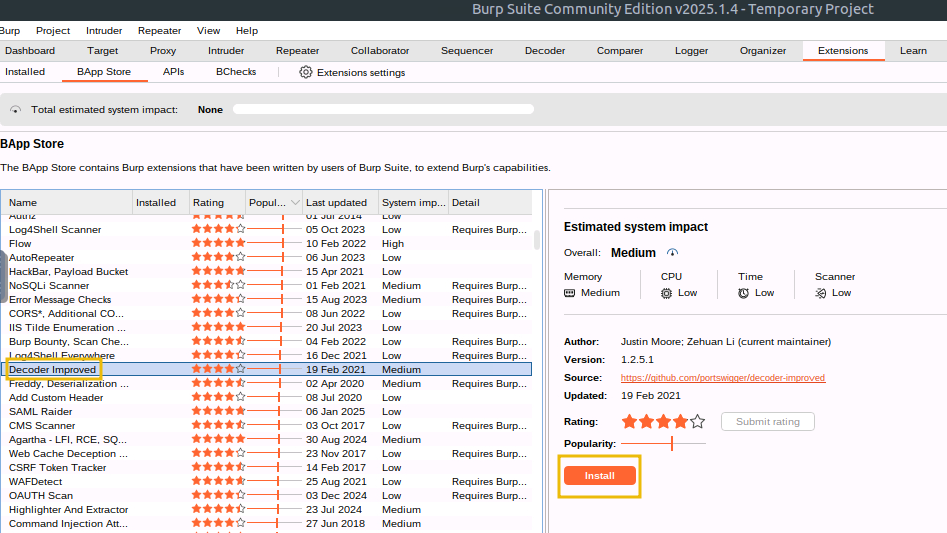
Task: Select the AutoRepeater extension
Action: click(266, 257)
